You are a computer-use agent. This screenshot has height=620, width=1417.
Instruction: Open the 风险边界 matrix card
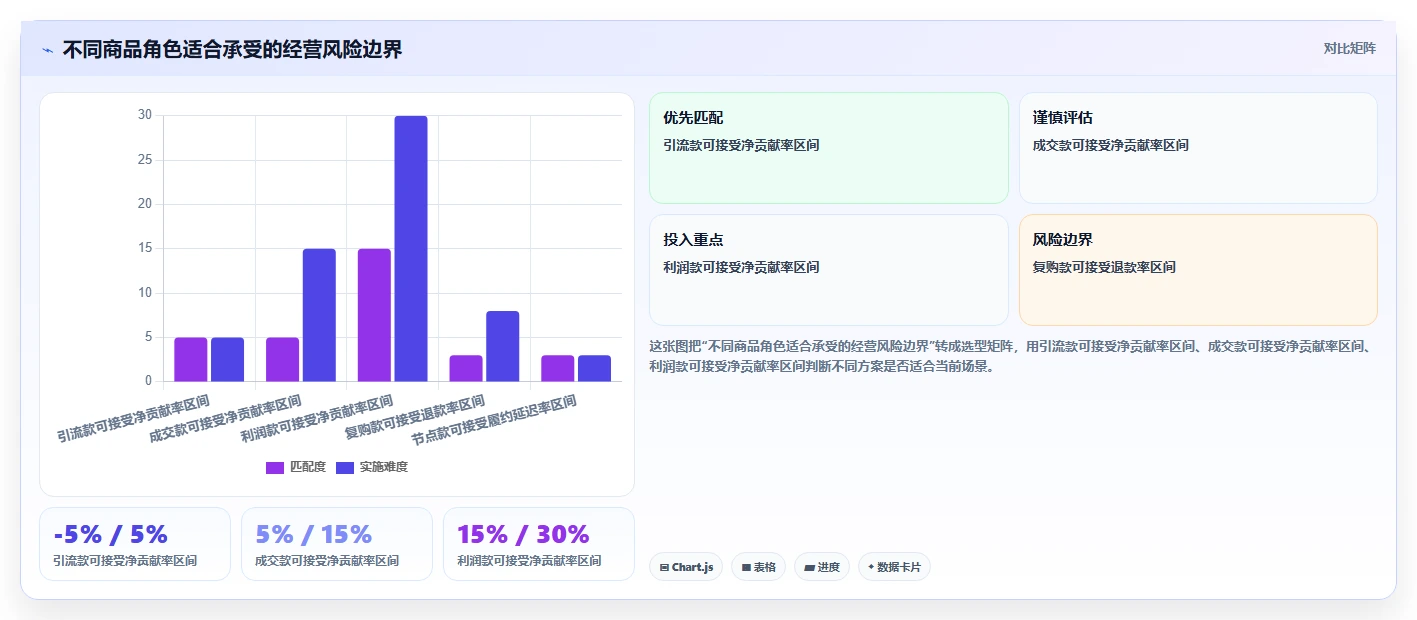tap(1198, 270)
